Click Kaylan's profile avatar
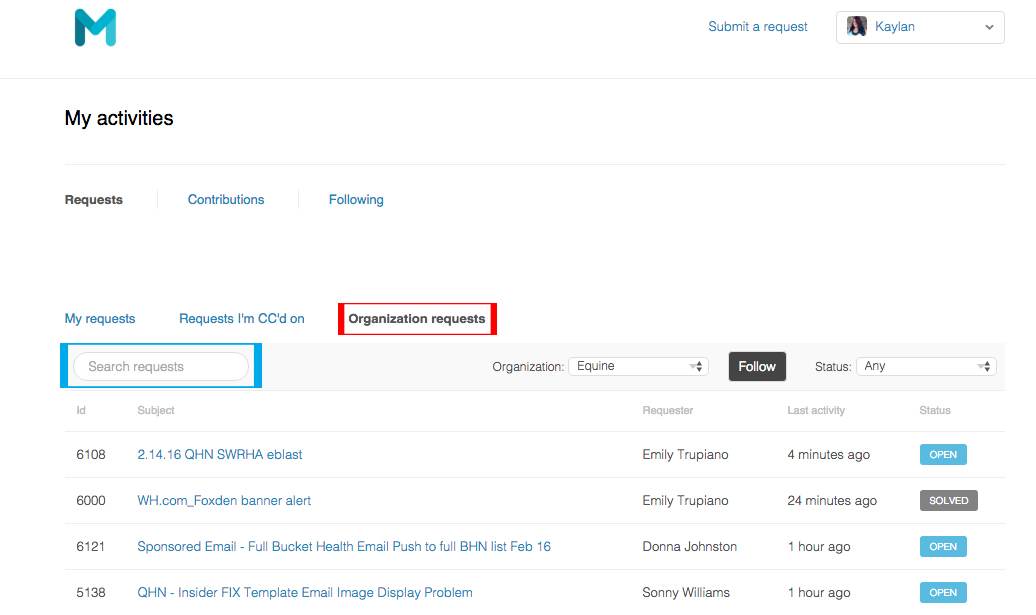Image resolution: width=1036 pixels, height=615 pixels. 857,27
